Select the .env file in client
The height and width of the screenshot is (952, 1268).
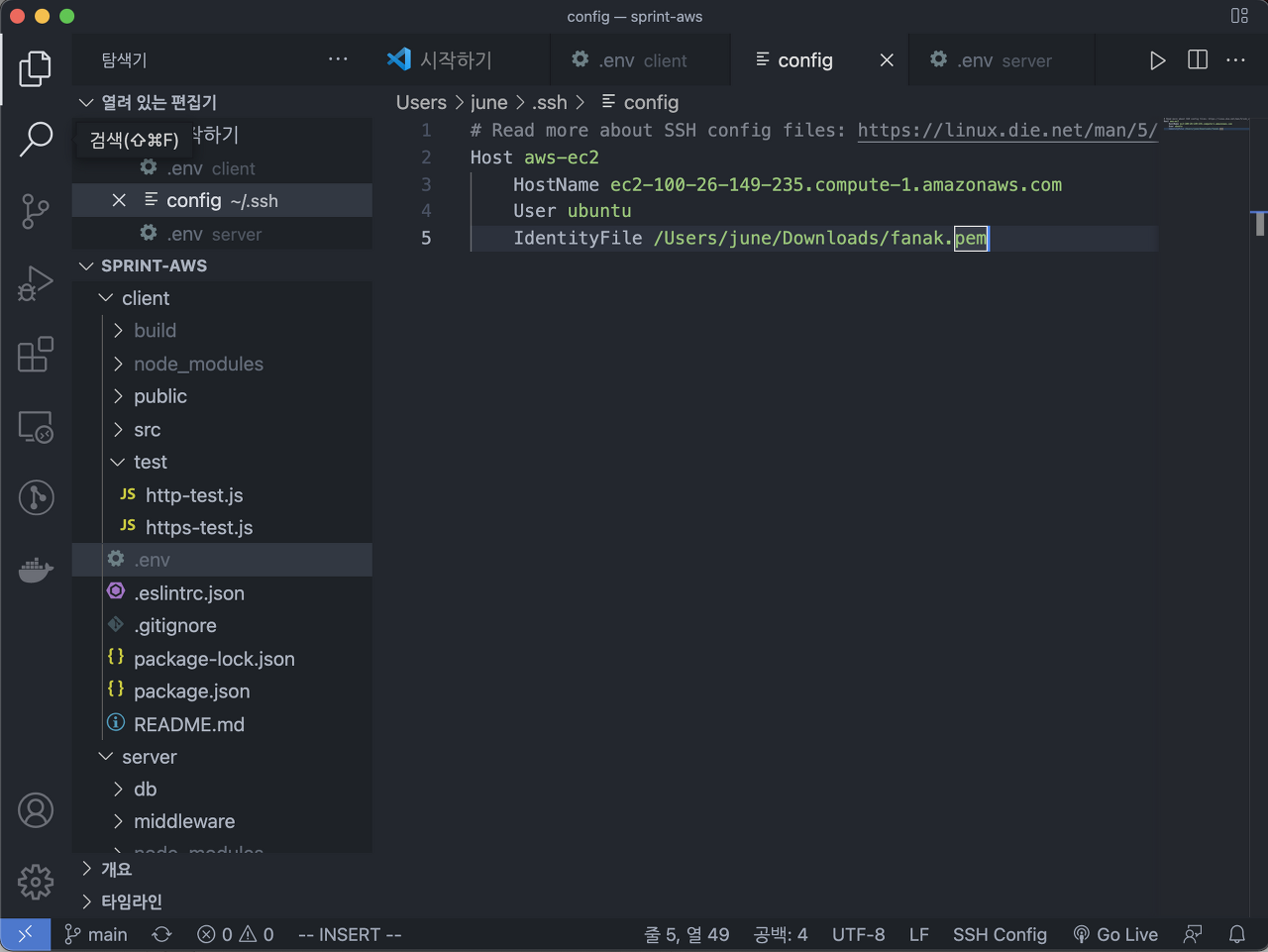pos(223,560)
